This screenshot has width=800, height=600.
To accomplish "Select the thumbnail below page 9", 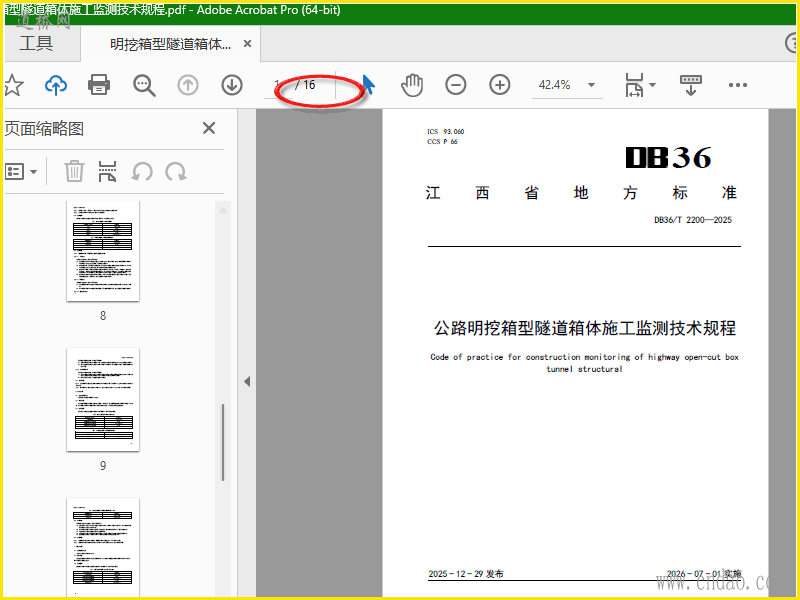I will pos(103,546).
